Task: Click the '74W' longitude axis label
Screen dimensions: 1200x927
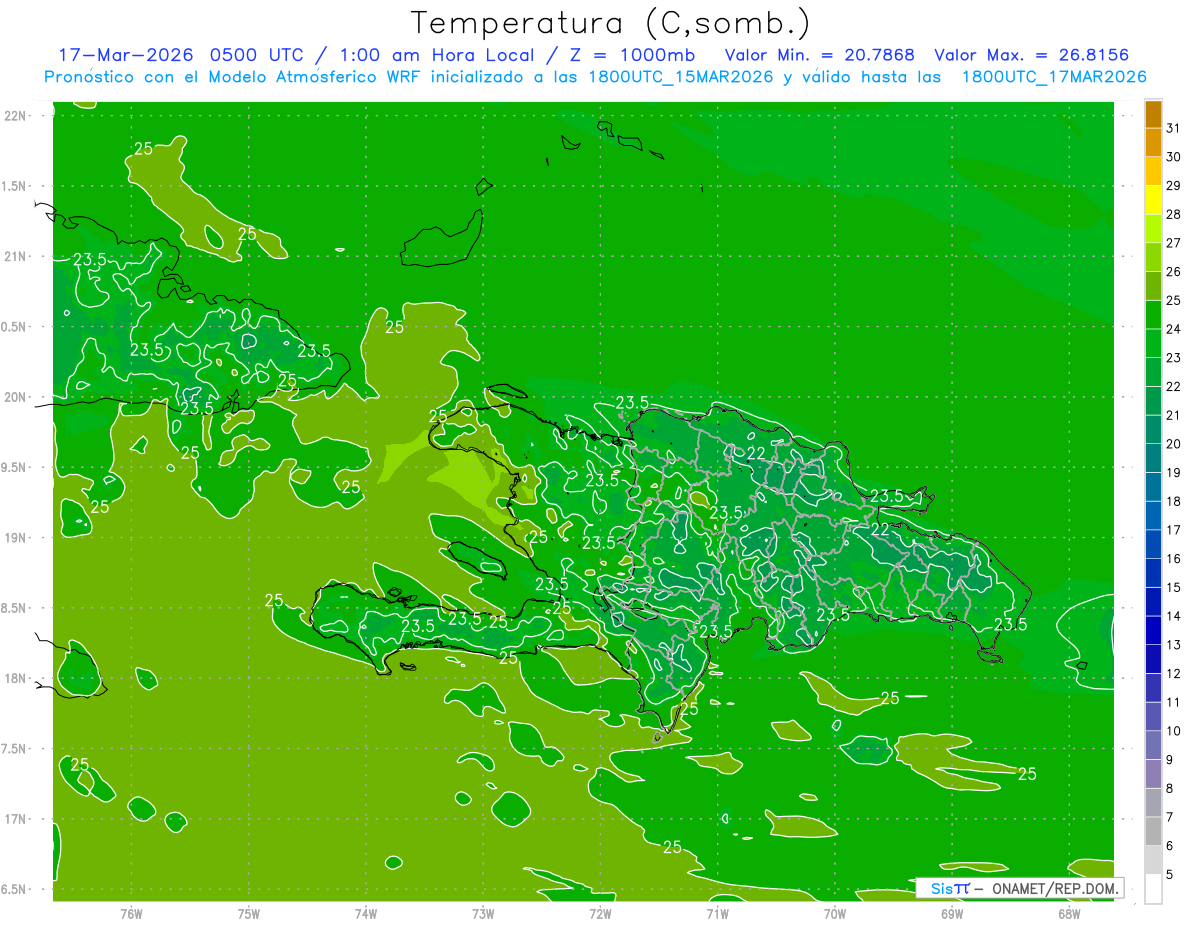Action: point(366,913)
